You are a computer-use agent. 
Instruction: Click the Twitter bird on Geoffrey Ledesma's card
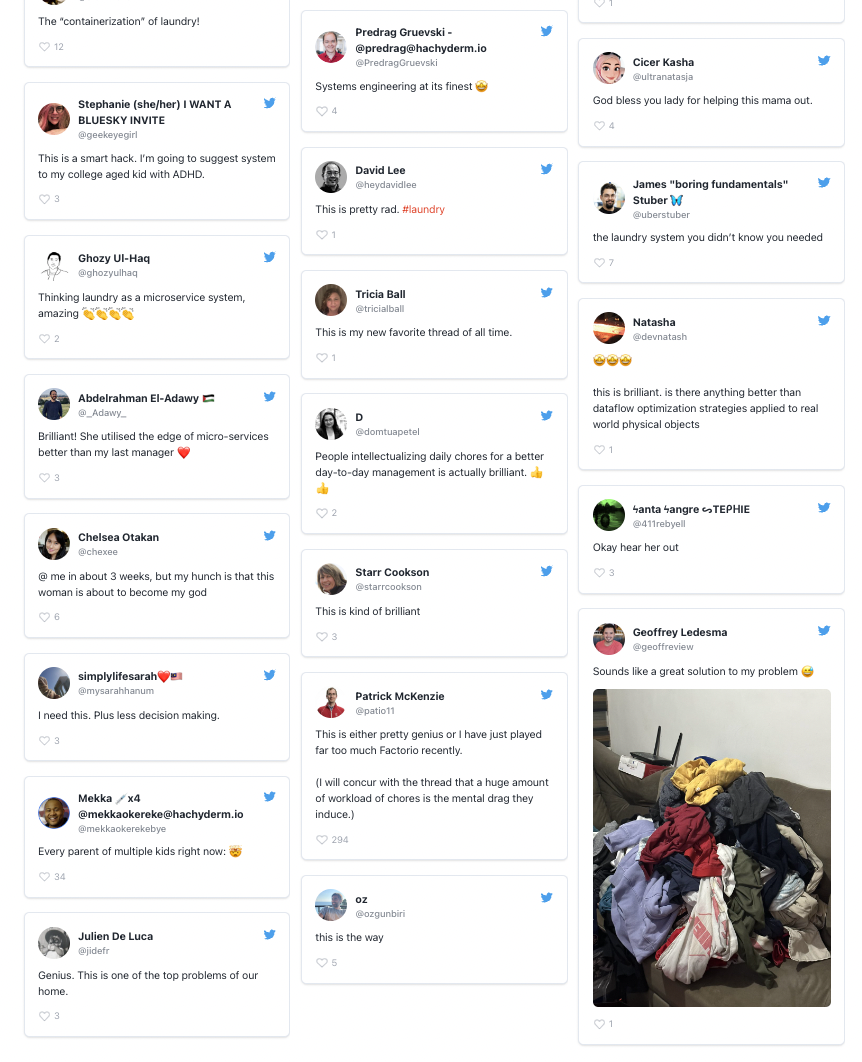pos(823,631)
